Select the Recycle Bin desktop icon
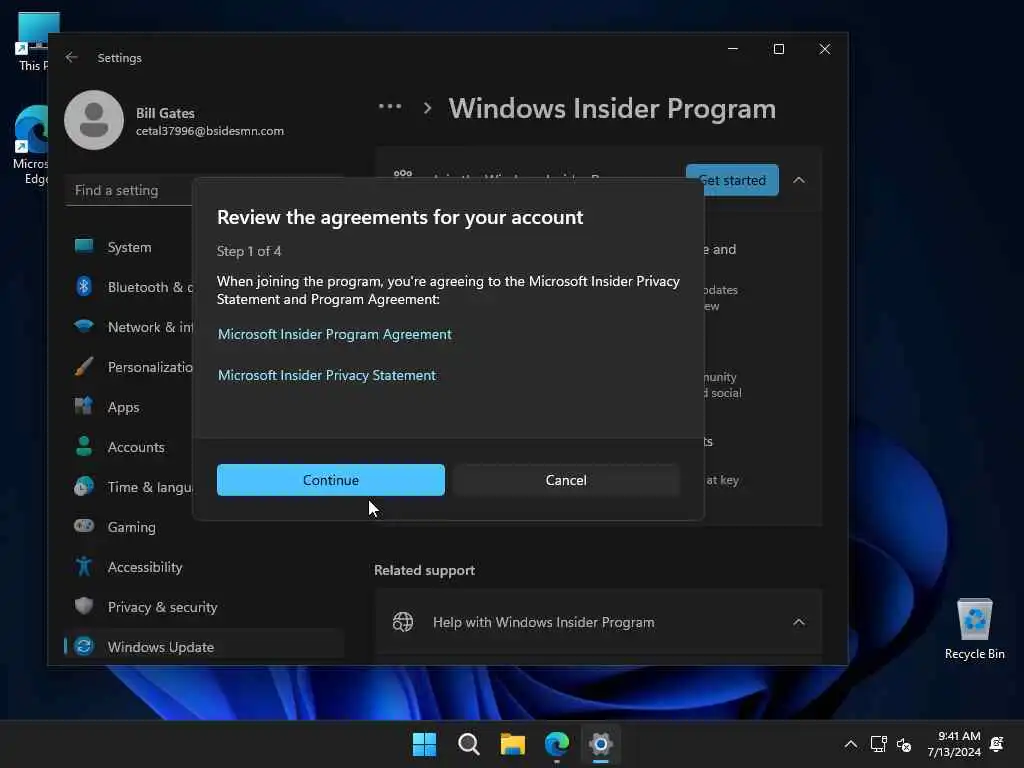Image resolution: width=1024 pixels, height=768 pixels. click(x=974, y=629)
